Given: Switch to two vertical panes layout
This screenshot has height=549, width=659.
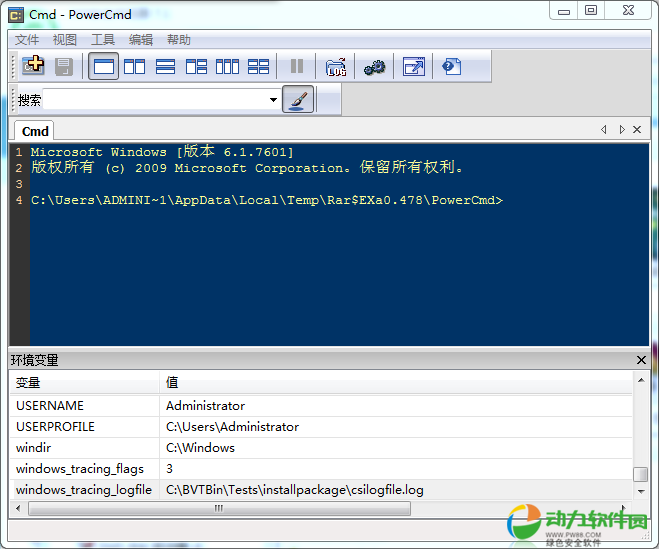Looking at the screenshot, I should 134,67.
